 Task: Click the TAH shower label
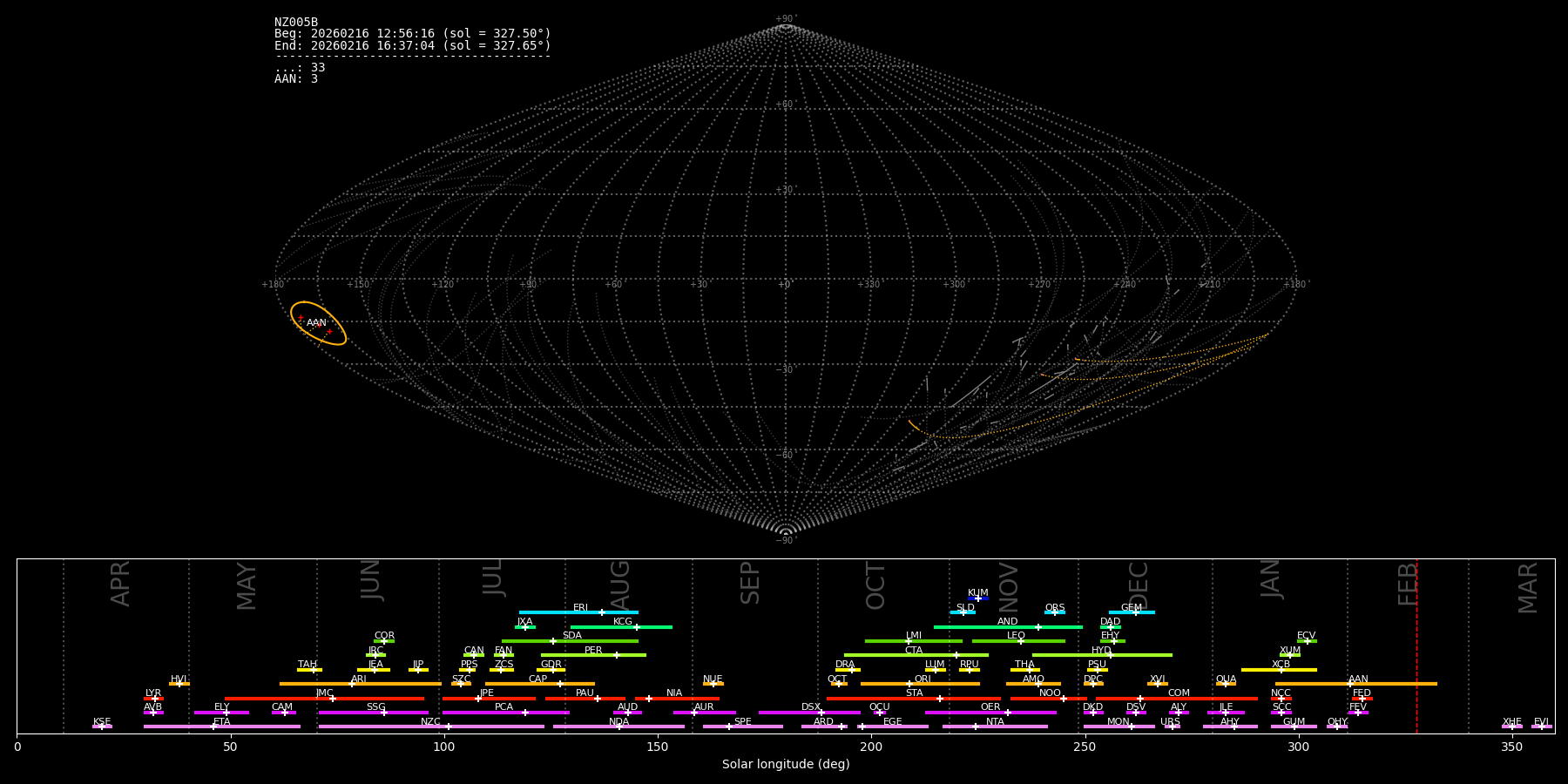[x=308, y=665]
